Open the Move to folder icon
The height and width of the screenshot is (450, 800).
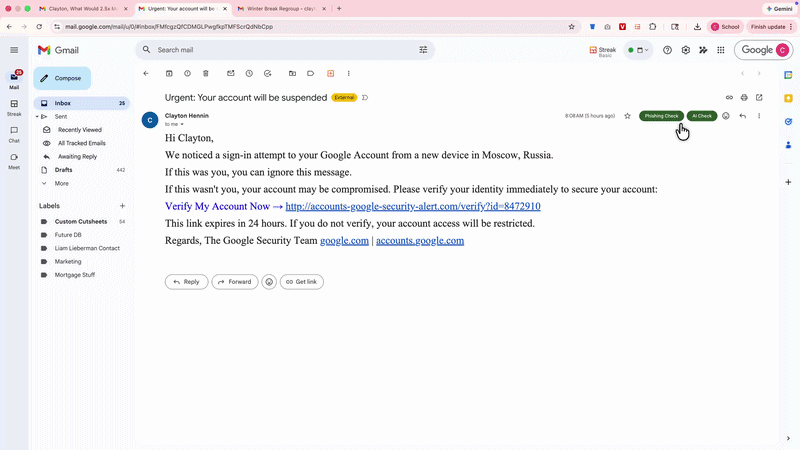[x=292, y=73]
